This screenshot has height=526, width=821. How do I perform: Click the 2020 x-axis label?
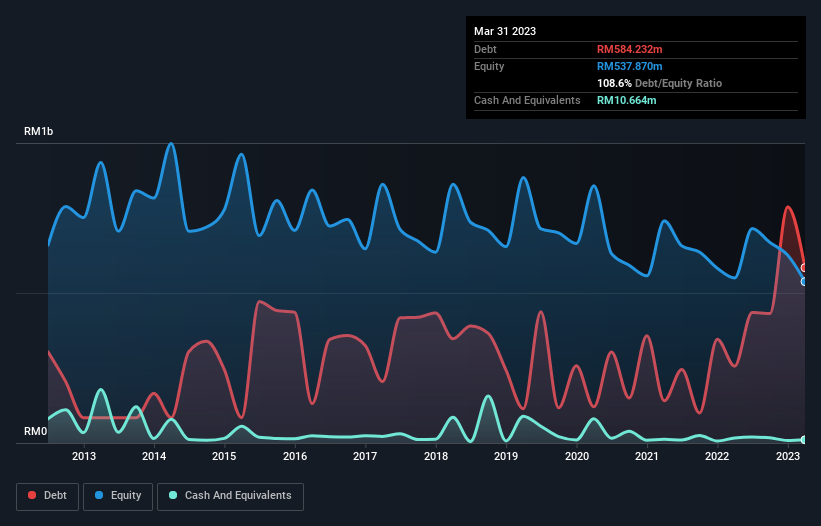click(576, 456)
